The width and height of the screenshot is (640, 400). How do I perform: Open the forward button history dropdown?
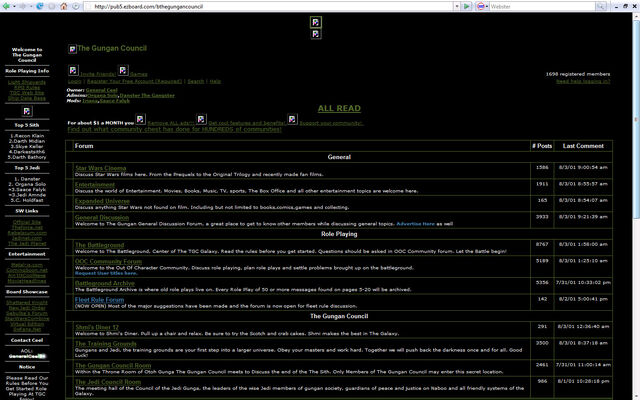pyautogui.click(x=31, y=6)
